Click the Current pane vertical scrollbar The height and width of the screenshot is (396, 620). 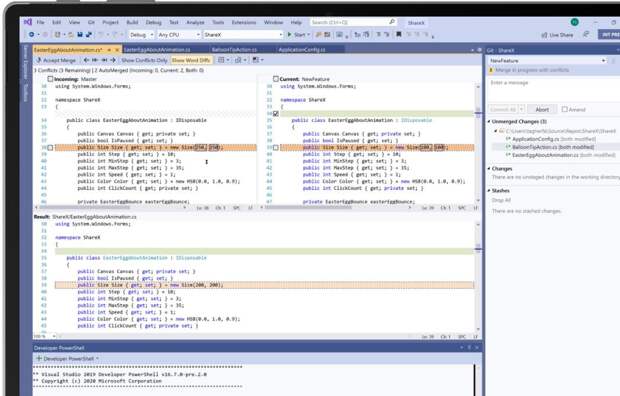478,142
